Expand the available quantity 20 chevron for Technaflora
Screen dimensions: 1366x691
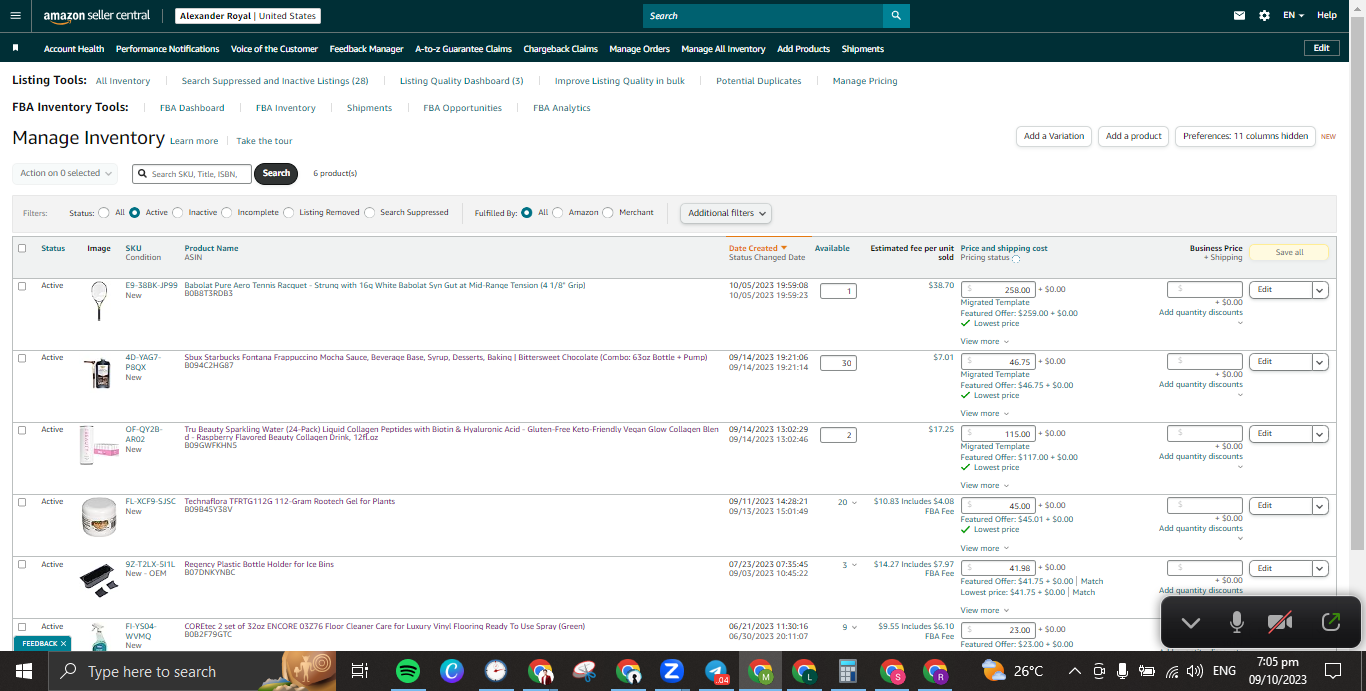coord(854,502)
